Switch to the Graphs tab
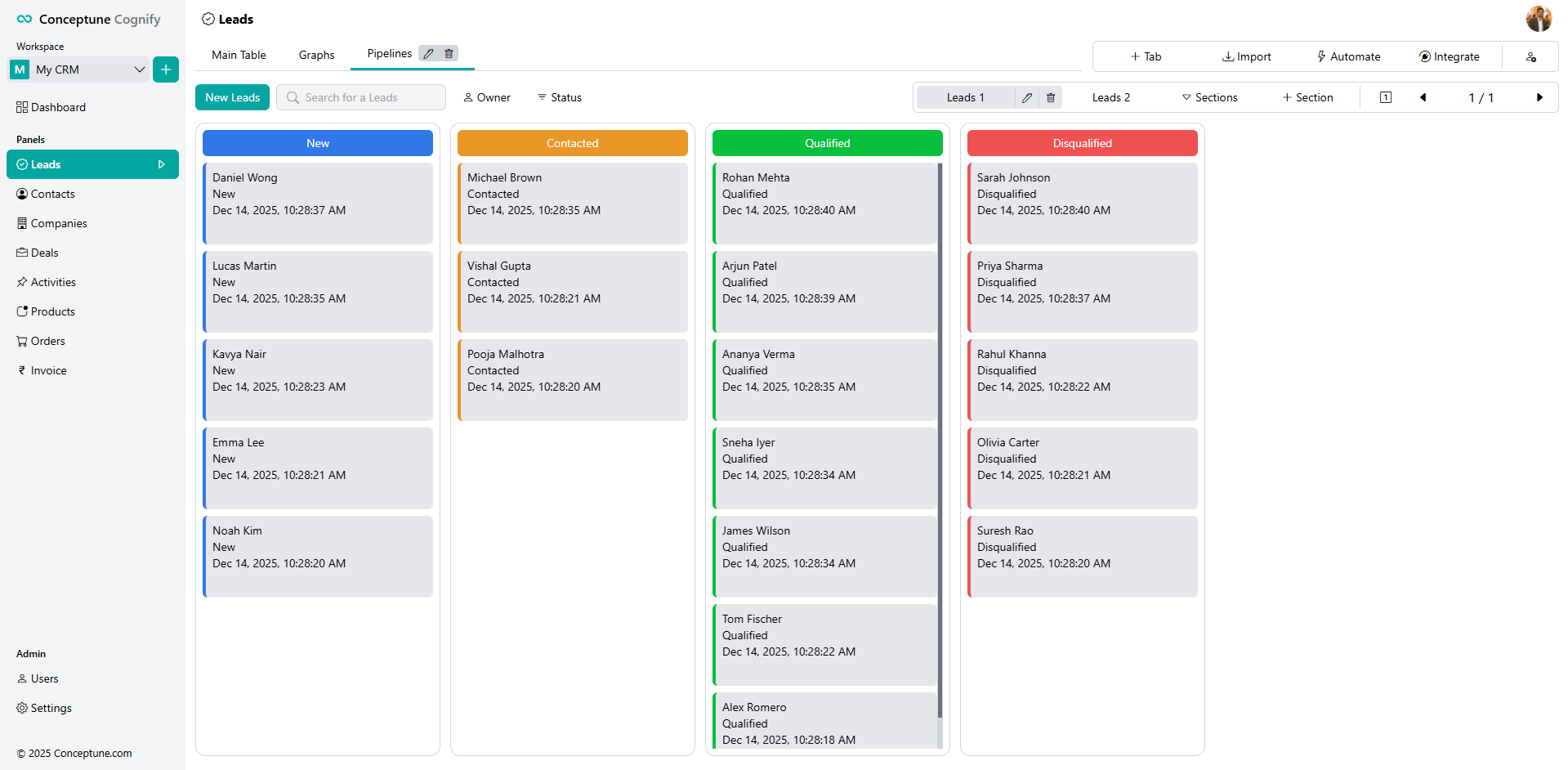1568x770 pixels. [x=316, y=56]
